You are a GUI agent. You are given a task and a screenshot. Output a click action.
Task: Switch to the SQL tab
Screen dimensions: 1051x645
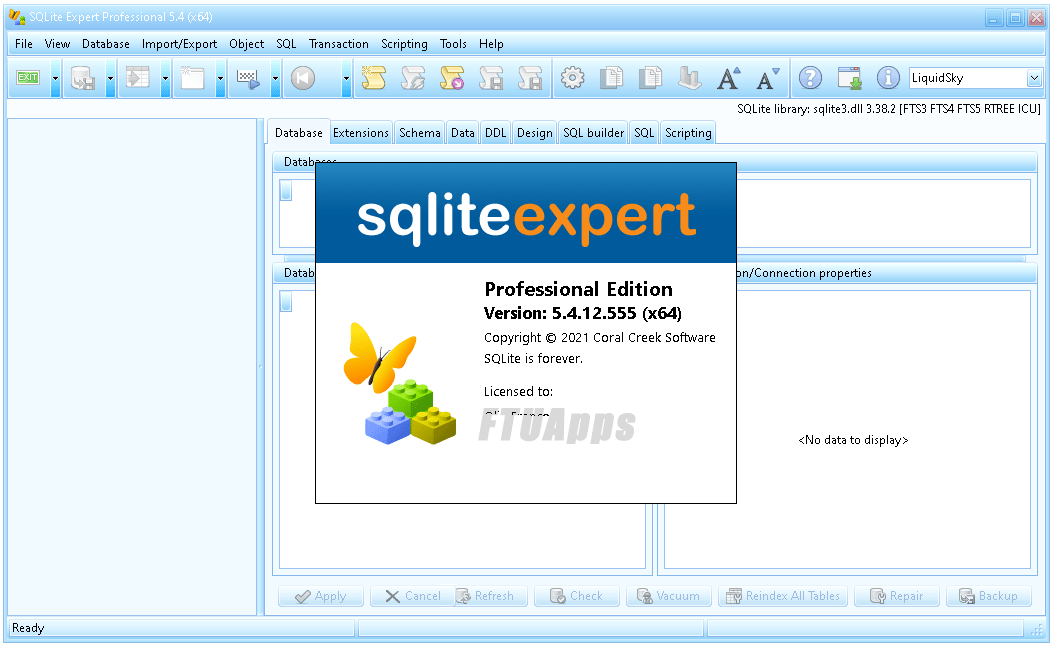pos(643,133)
